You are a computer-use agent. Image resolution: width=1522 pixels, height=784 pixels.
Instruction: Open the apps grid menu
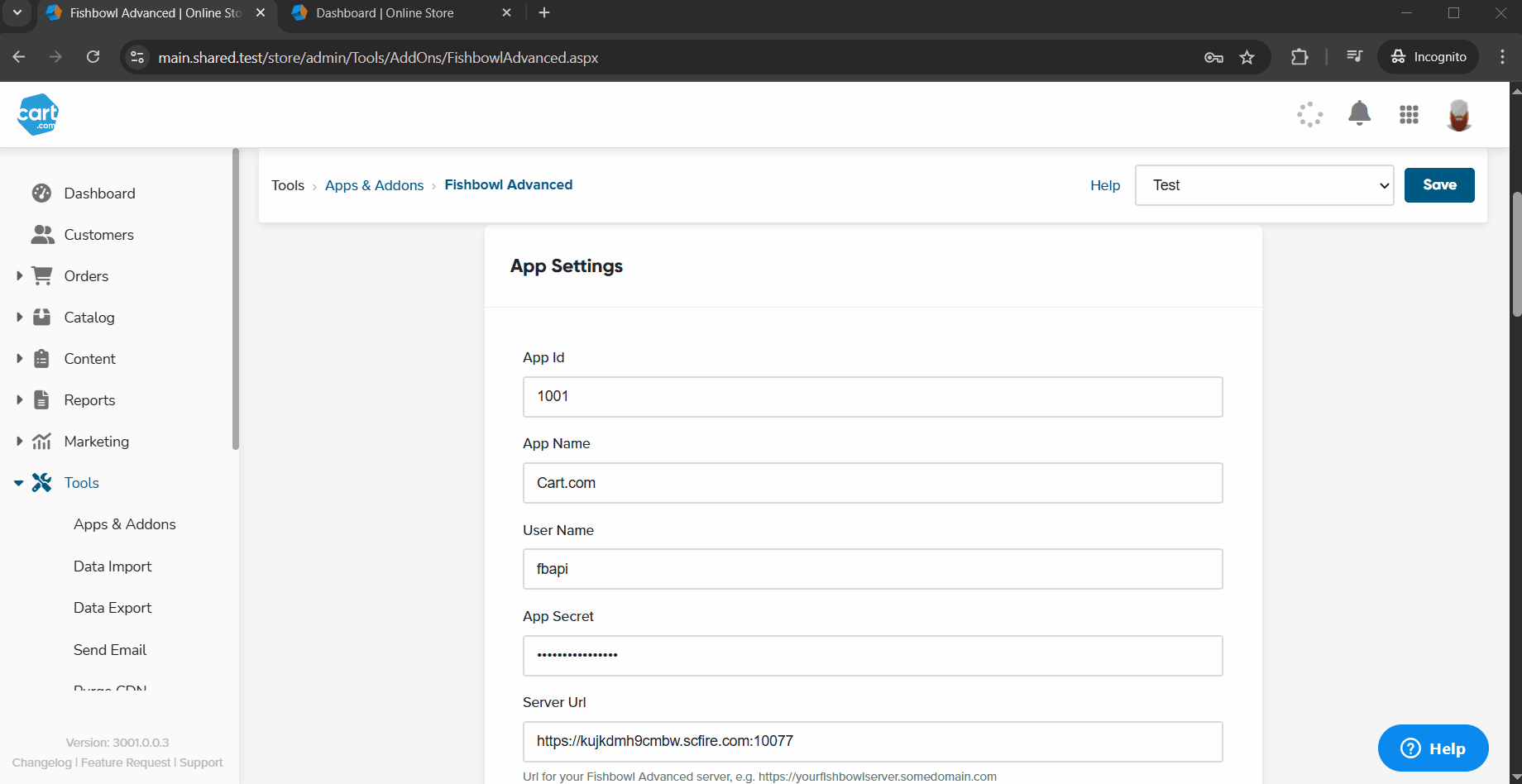point(1409,114)
